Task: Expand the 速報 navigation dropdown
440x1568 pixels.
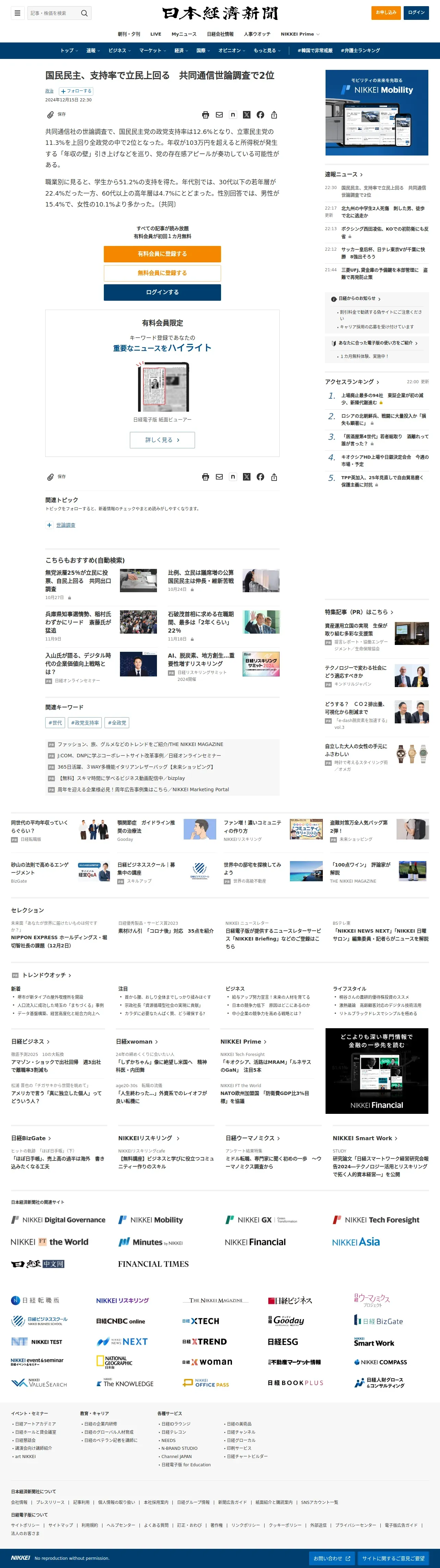Action: pyautogui.click(x=93, y=51)
